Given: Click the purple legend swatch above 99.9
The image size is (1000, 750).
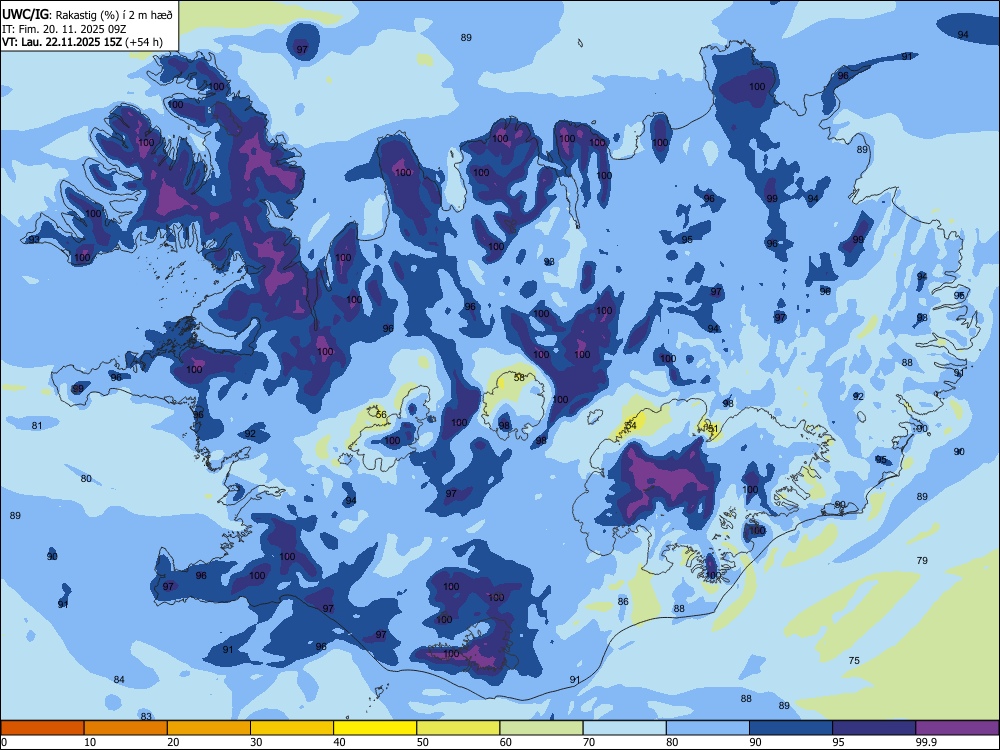Looking at the screenshot, I should click(957, 728).
